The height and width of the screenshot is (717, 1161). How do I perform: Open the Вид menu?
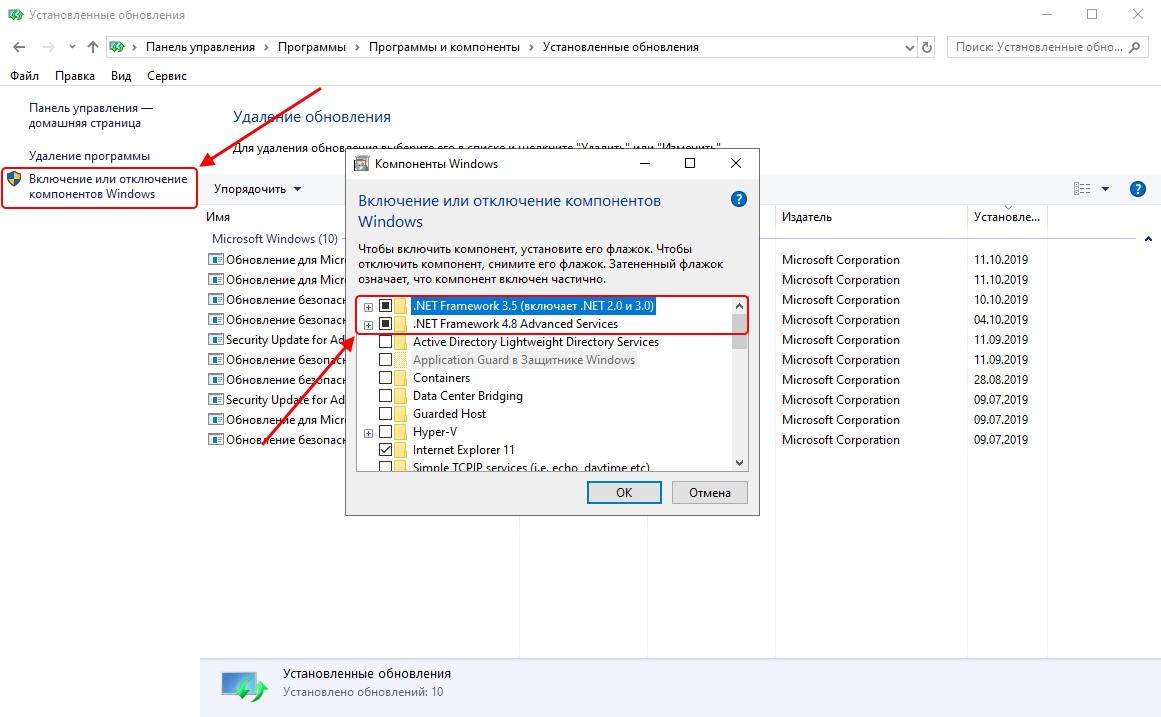(x=121, y=76)
